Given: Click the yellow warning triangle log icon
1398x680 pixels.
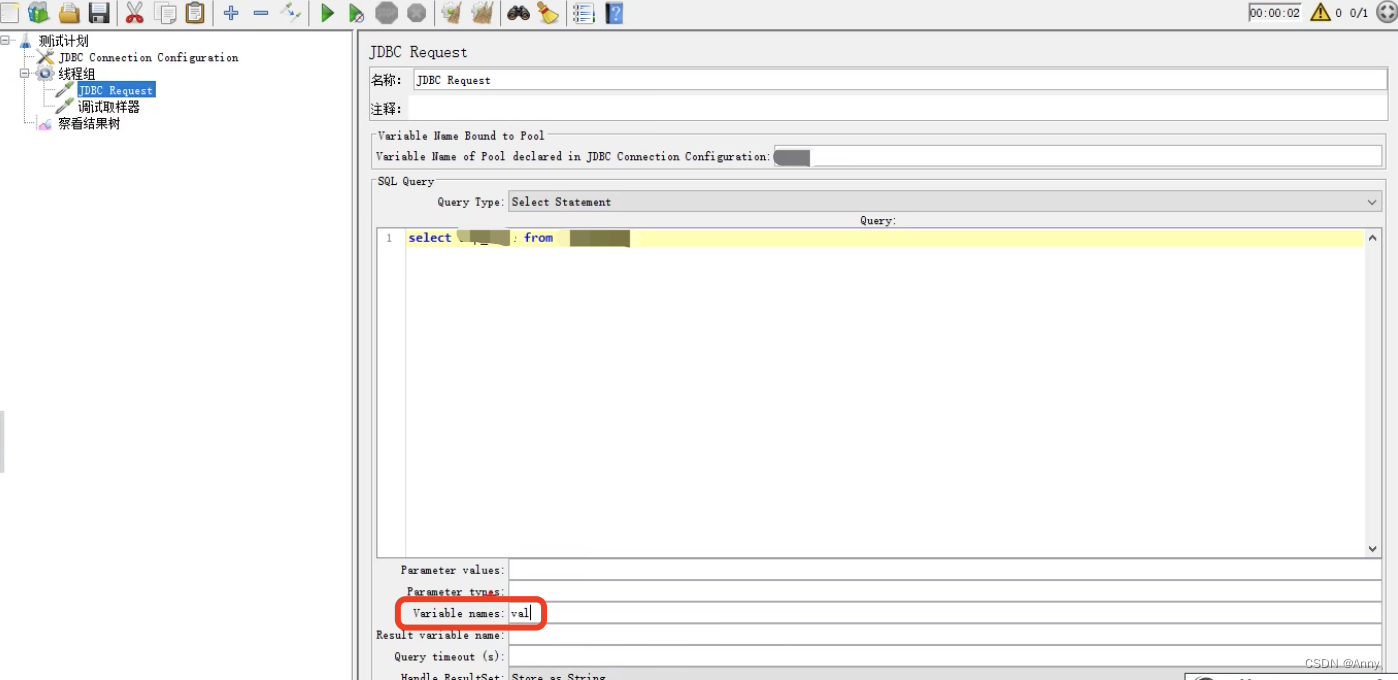Looking at the screenshot, I should tap(1321, 12).
